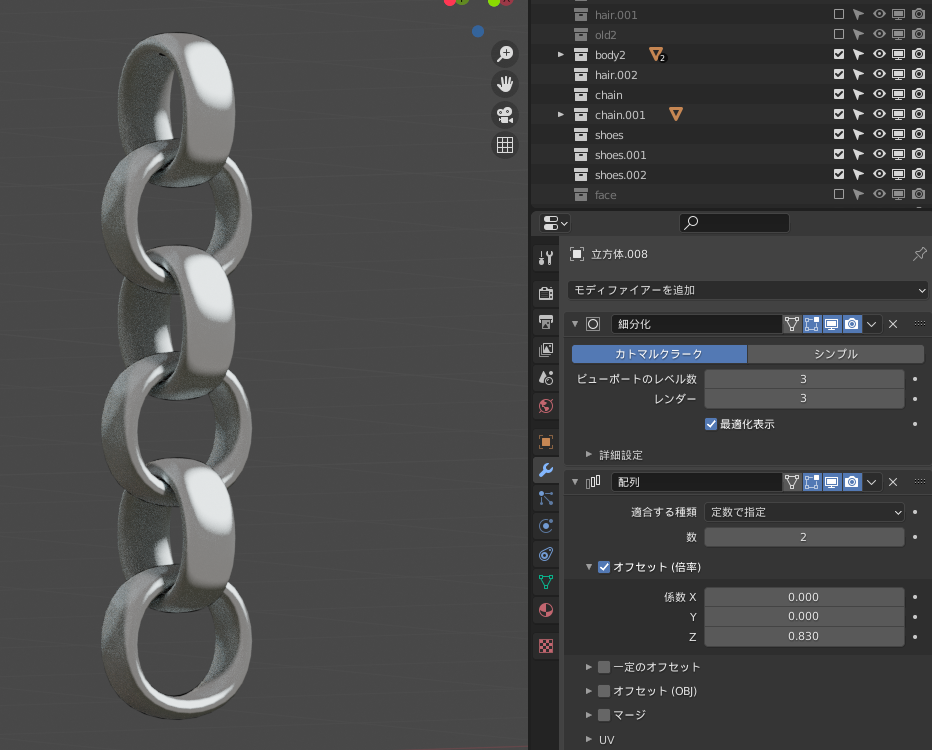Screen dimensions: 932x750
Task: Open the Modifier properties wrench tab
Action: click(x=546, y=470)
